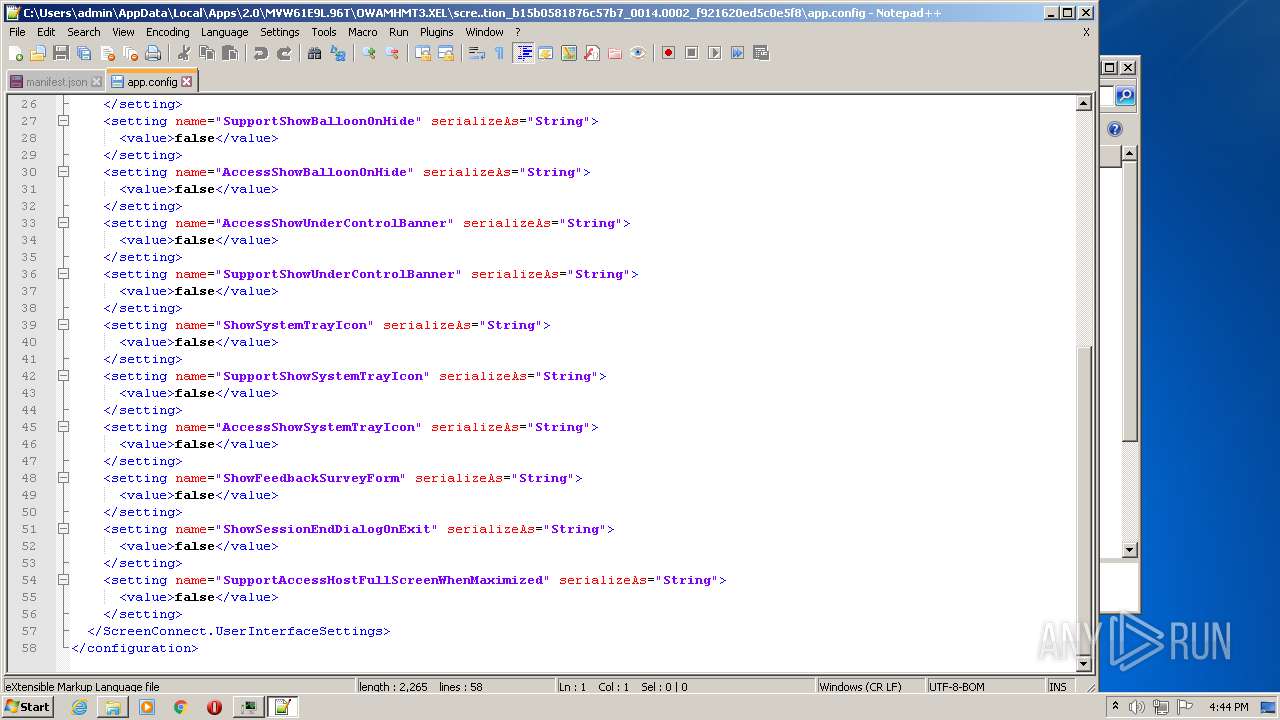This screenshot has width=1280, height=720.
Task: Open Find with the binoculars icon
Action: (x=315, y=53)
